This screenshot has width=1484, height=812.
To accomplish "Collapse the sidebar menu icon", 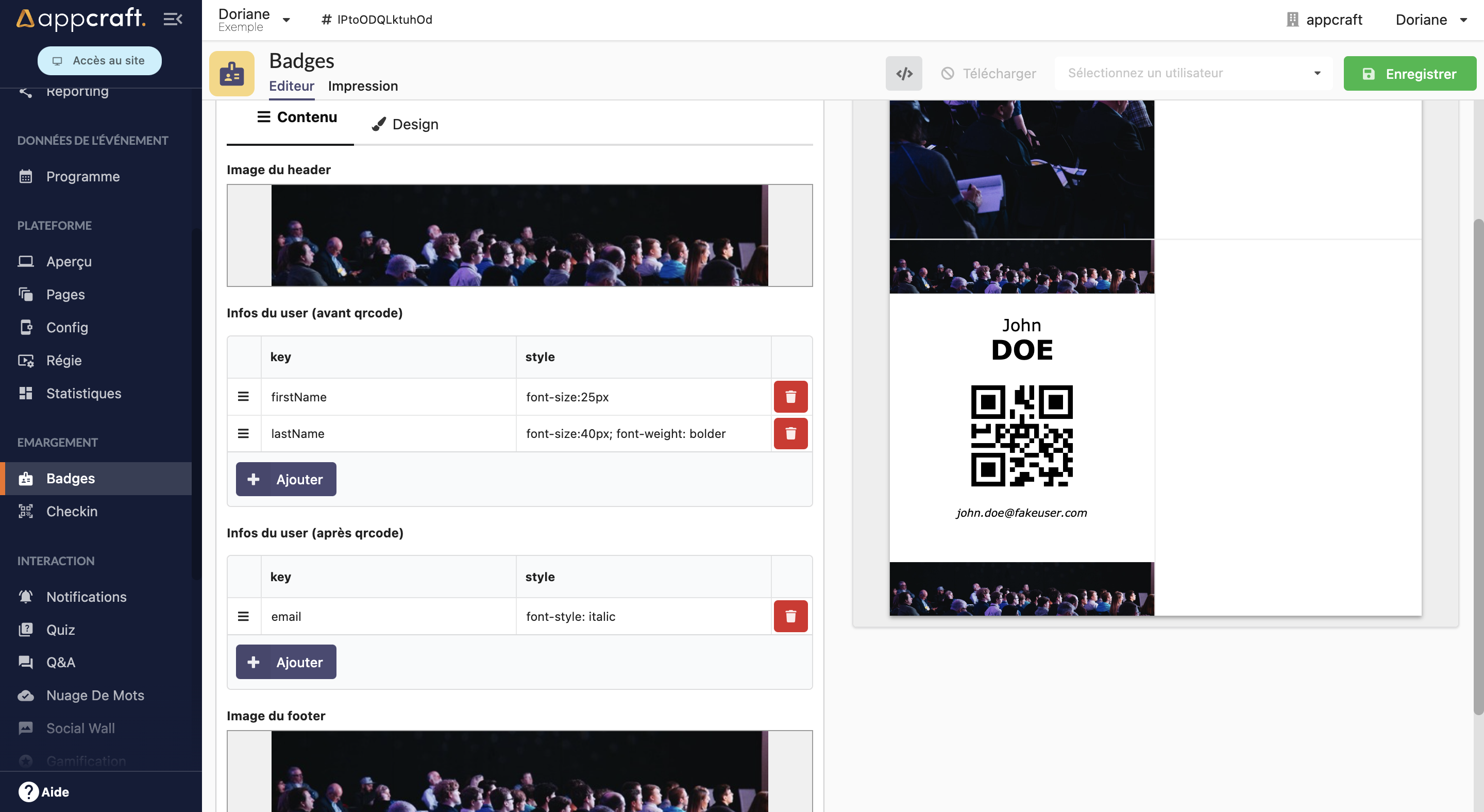I will click(x=173, y=19).
